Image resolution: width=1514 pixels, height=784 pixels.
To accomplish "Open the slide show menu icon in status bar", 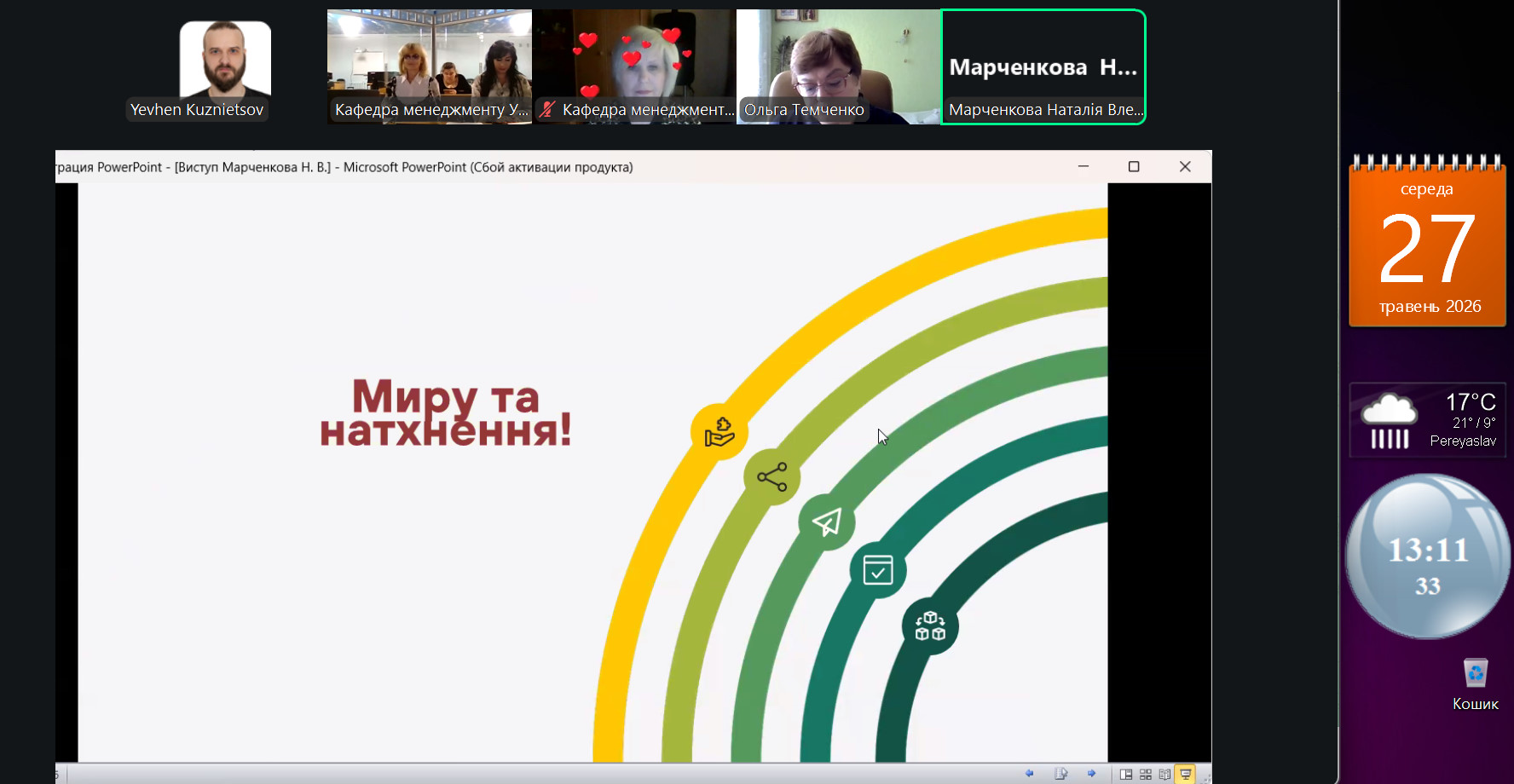I will tap(1060, 774).
